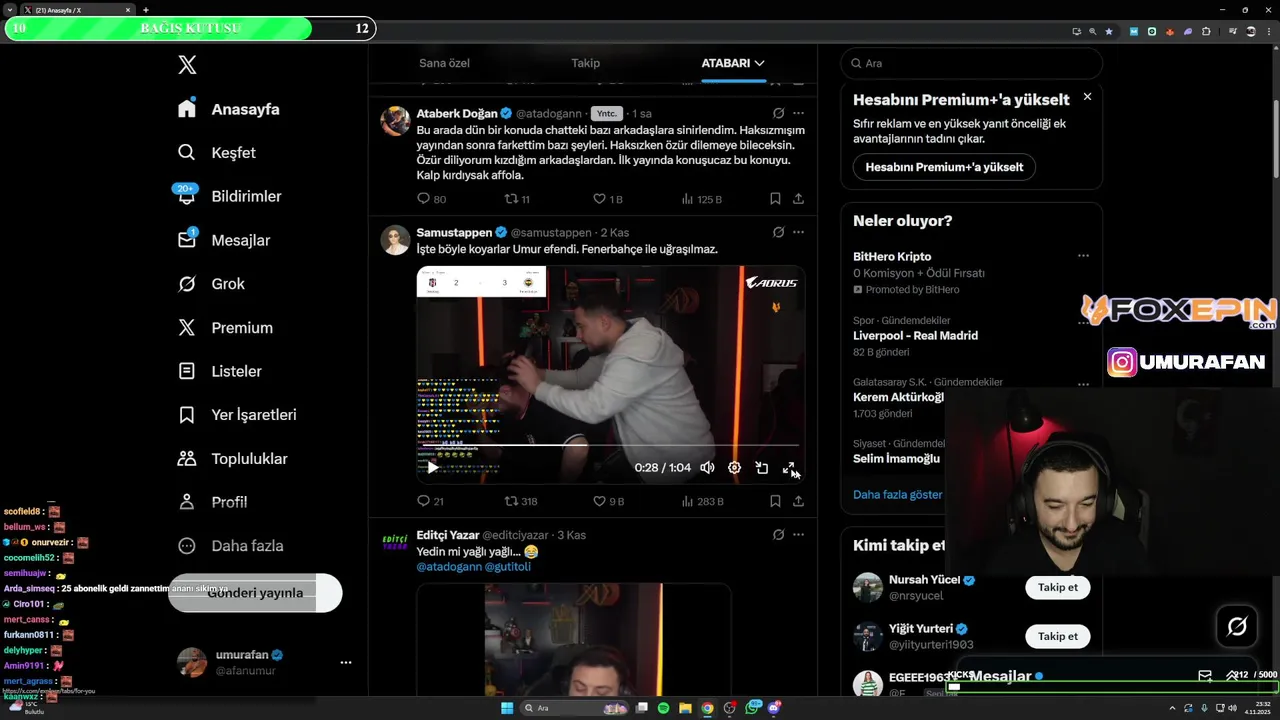
Task: Expand the video to fullscreen
Action: click(x=788, y=467)
